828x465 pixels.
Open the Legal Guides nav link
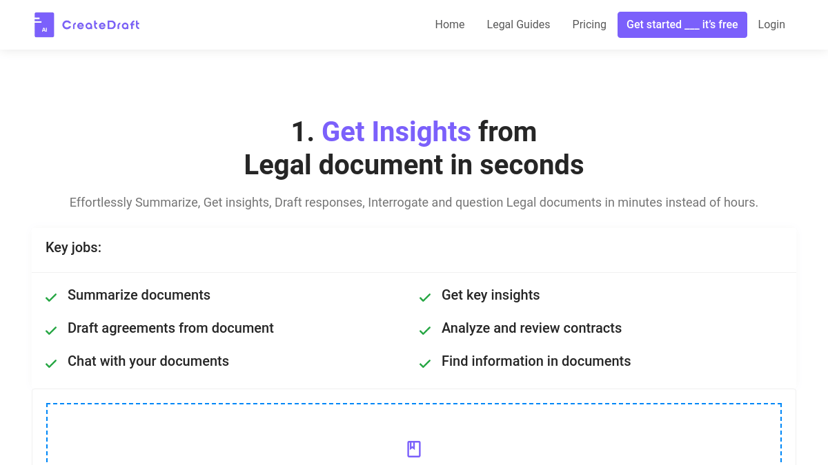click(518, 24)
